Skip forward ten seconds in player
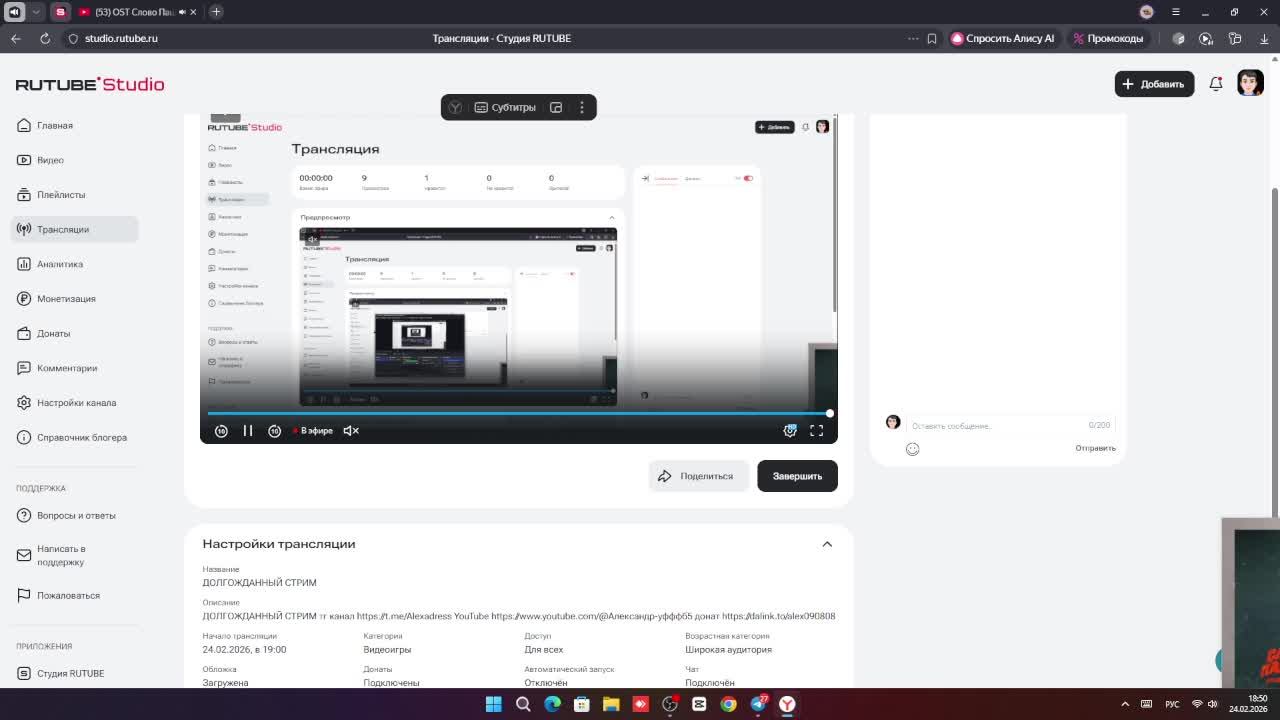 pyautogui.click(x=274, y=431)
